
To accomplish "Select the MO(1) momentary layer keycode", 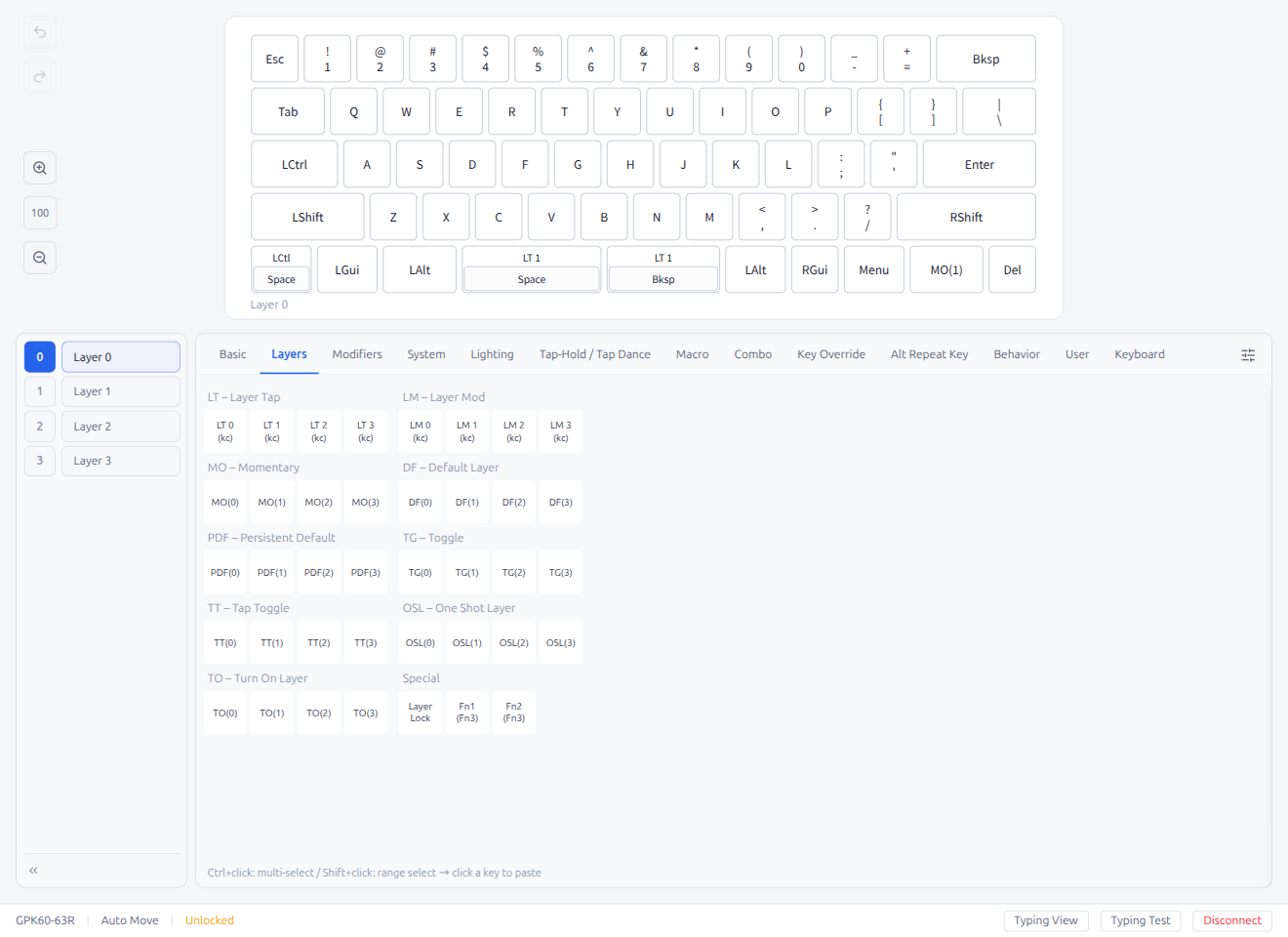I will click(271, 501).
